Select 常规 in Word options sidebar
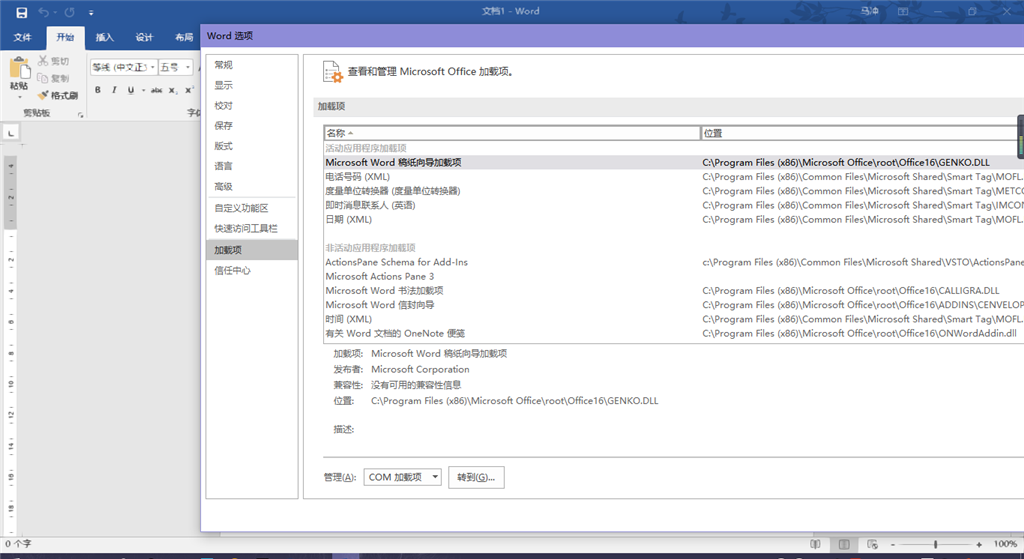Image resolution: width=1024 pixels, height=559 pixels. (252, 65)
